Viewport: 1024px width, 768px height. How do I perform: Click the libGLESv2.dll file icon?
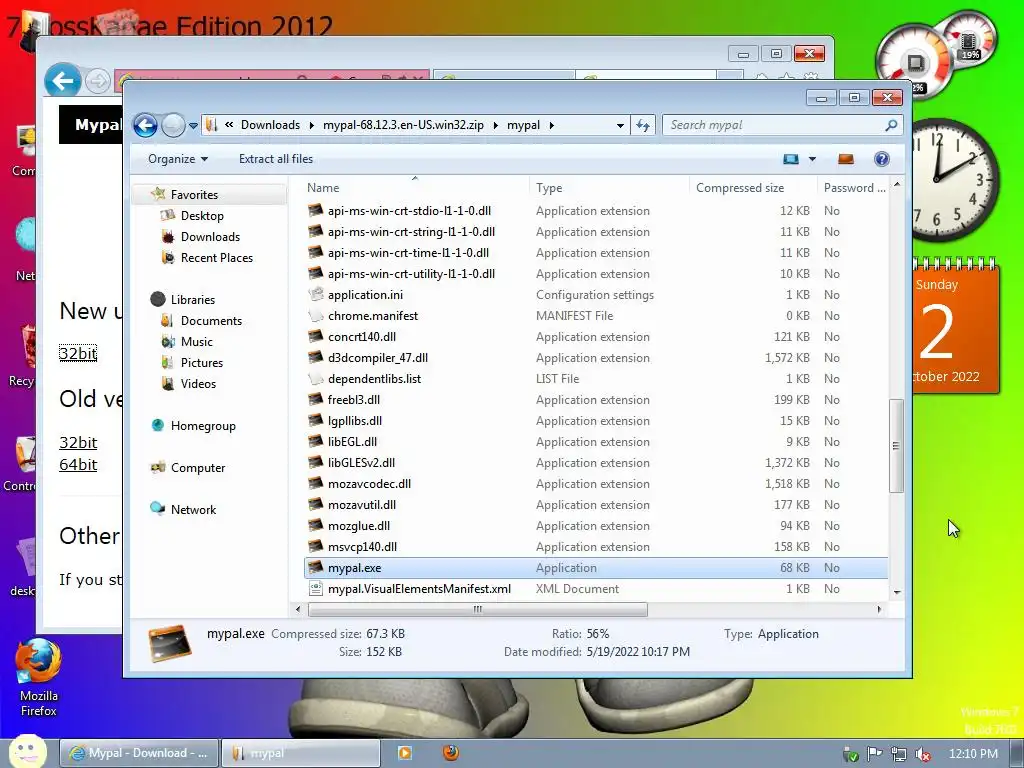tap(315, 462)
